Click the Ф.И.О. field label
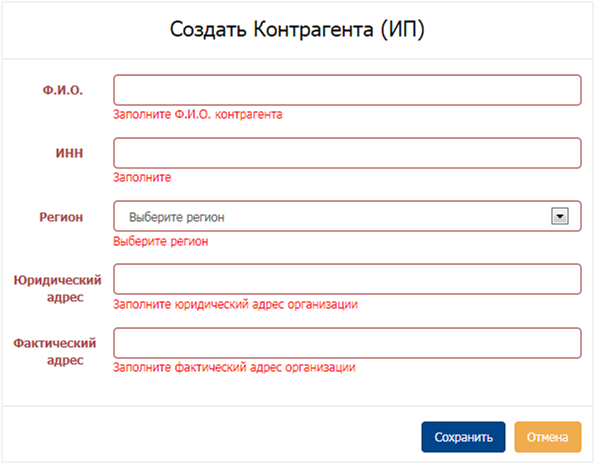The width and height of the screenshot is (596, 464). pos(63,90)
